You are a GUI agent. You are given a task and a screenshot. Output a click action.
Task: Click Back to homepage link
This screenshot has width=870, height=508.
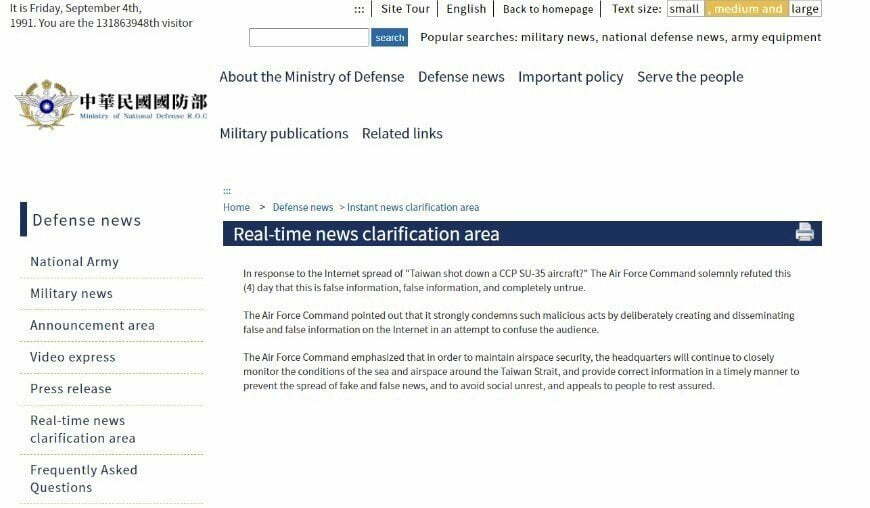tap(547, 9)
